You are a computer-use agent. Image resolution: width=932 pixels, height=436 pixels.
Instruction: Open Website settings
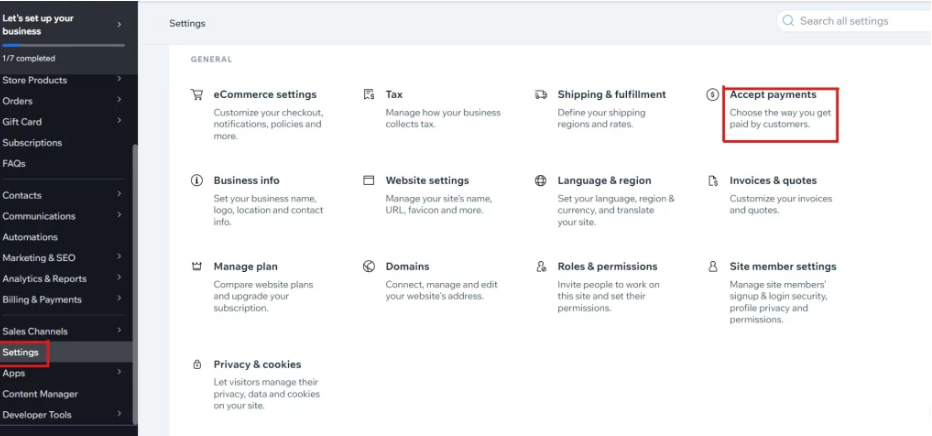click(427, 181)
